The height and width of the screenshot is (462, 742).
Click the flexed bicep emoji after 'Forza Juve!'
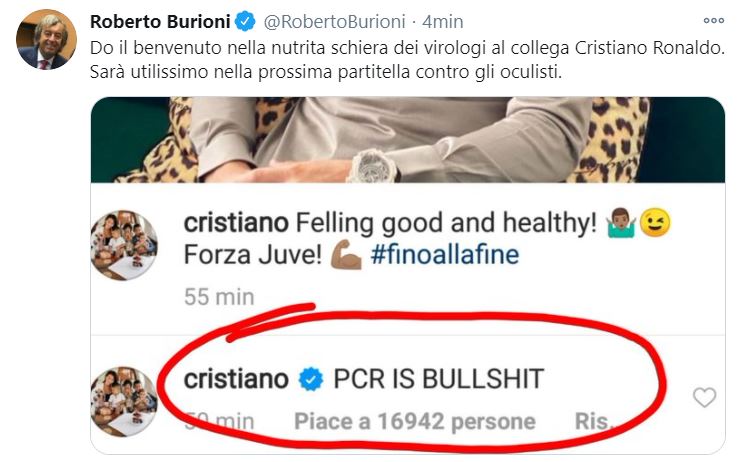tap(345, 255)
